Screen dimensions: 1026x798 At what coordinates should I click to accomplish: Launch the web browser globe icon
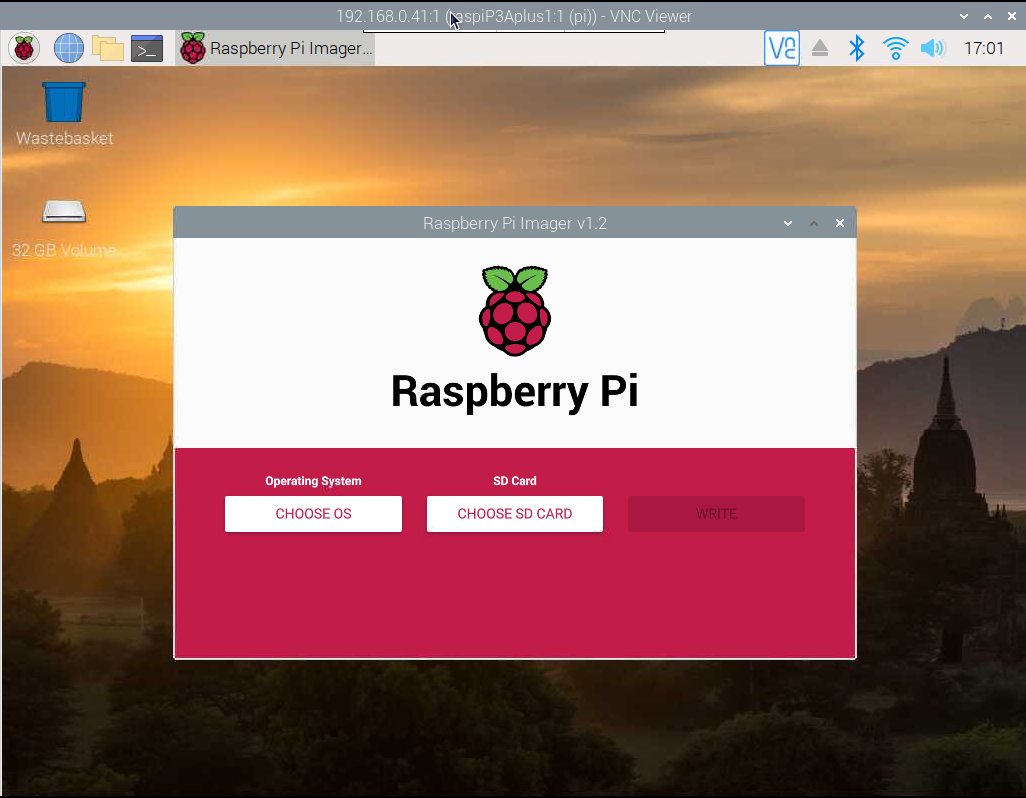click(x=69, y=48)
